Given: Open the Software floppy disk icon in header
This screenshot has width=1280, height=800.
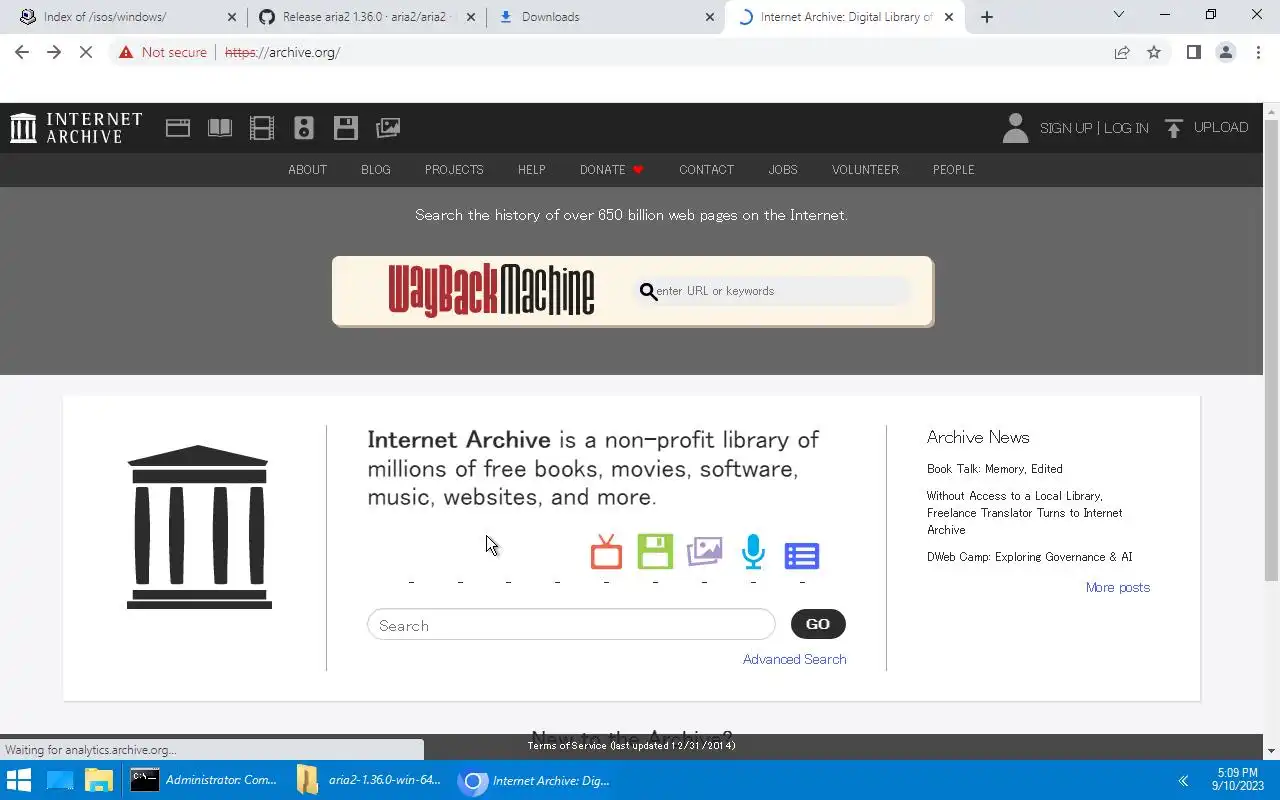Looking at the screenshot, I should click(346, 128).
